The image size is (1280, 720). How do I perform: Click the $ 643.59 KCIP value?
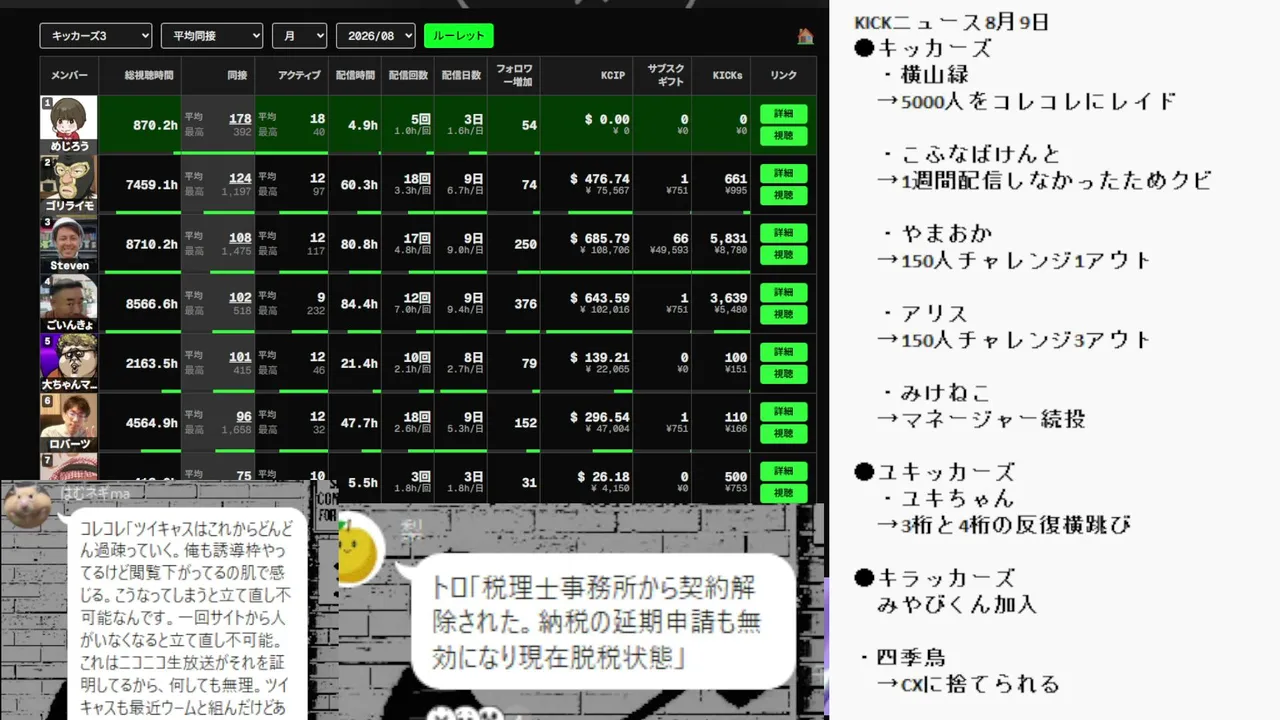tap(600, 298)
